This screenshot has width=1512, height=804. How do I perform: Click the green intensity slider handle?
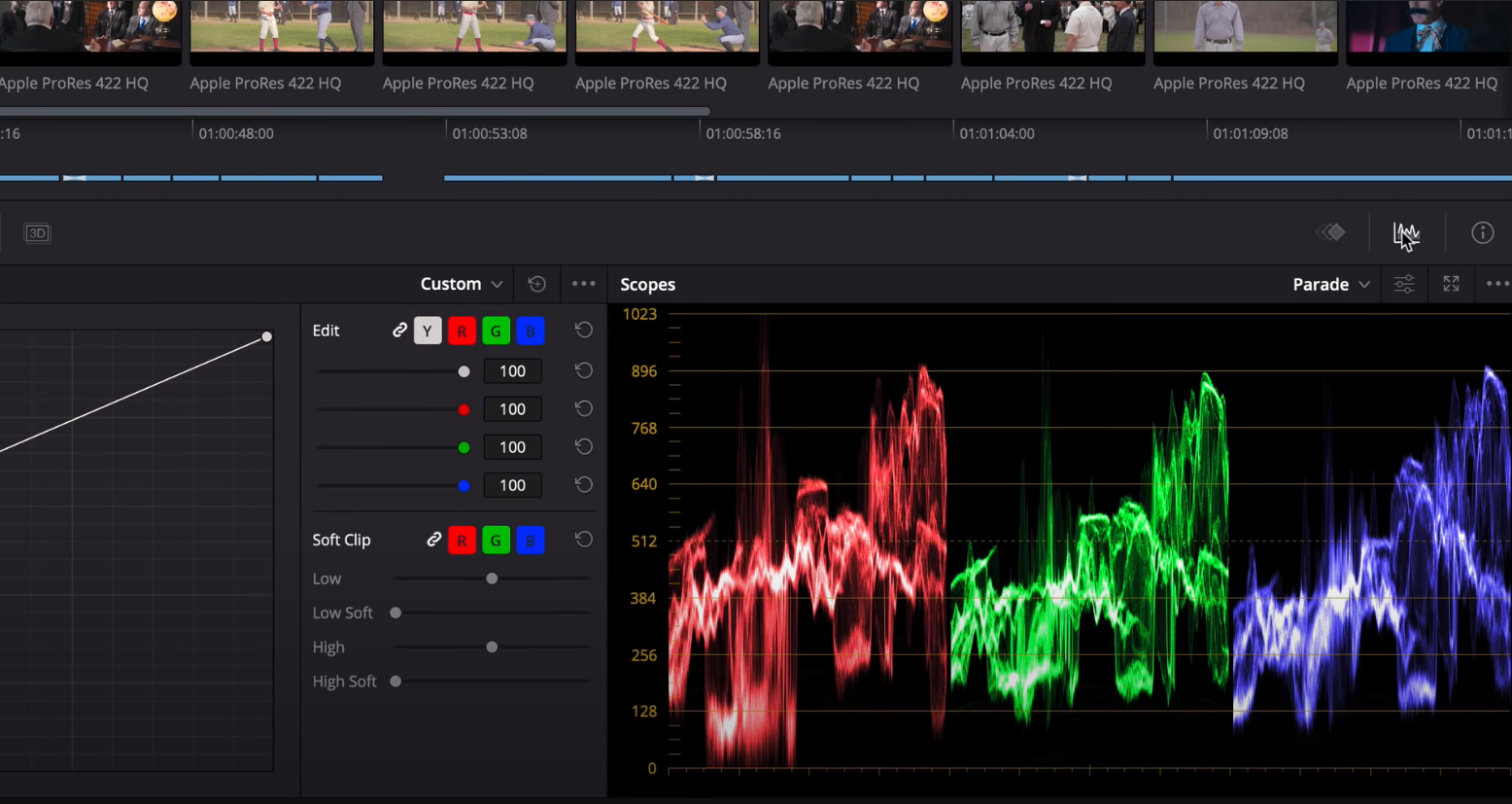click(x=464, y=447)
